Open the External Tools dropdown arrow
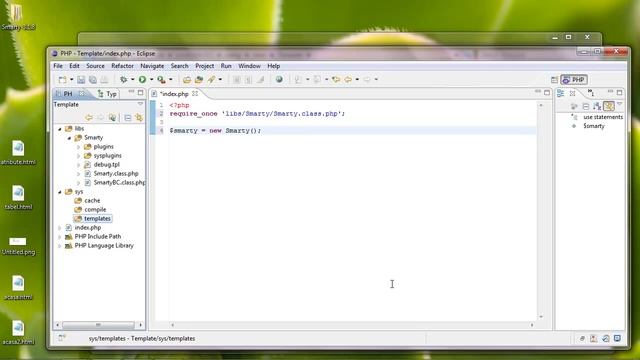Image resolution: width=640 pixels, height=360 pixels. tap(171, 80)
